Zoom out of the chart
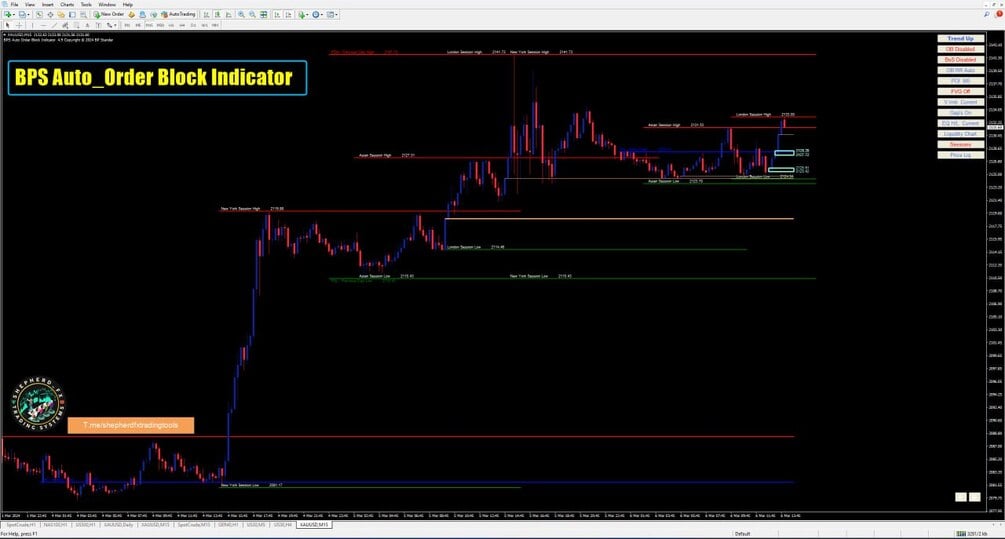 click(253, 14)
